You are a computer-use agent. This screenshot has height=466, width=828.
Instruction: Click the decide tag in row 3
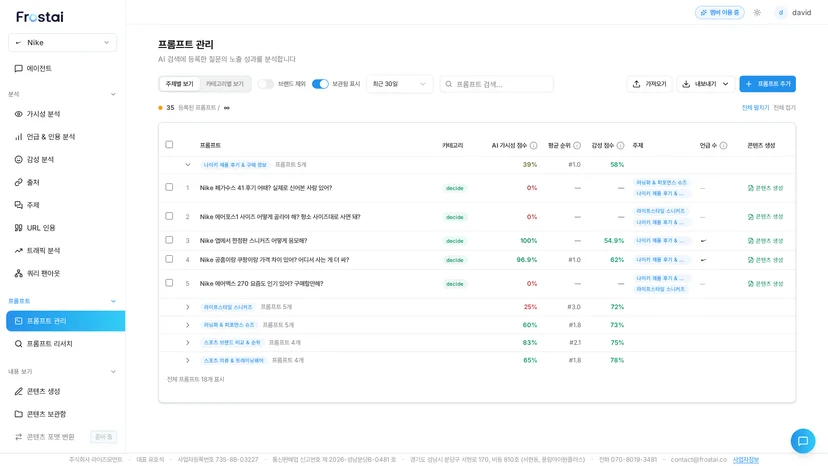point(455,241)
